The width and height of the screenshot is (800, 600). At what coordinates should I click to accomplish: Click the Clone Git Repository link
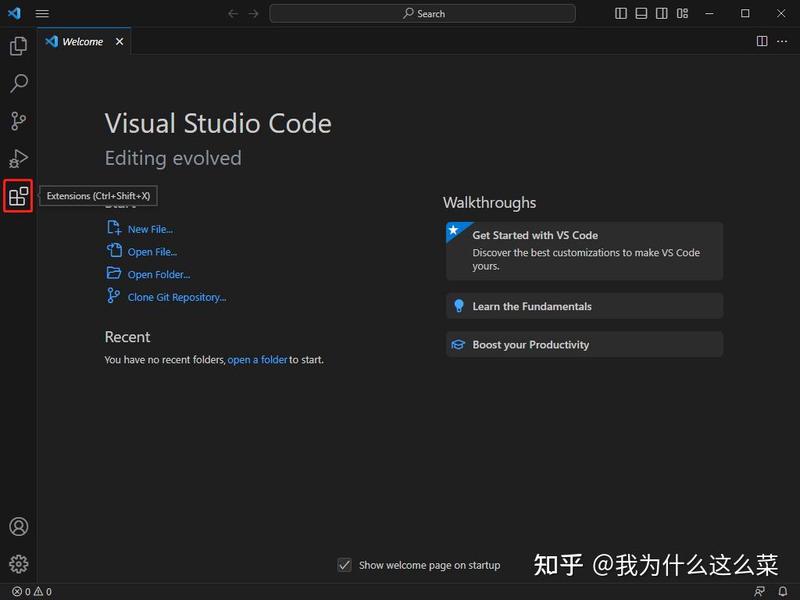point(177,297)
